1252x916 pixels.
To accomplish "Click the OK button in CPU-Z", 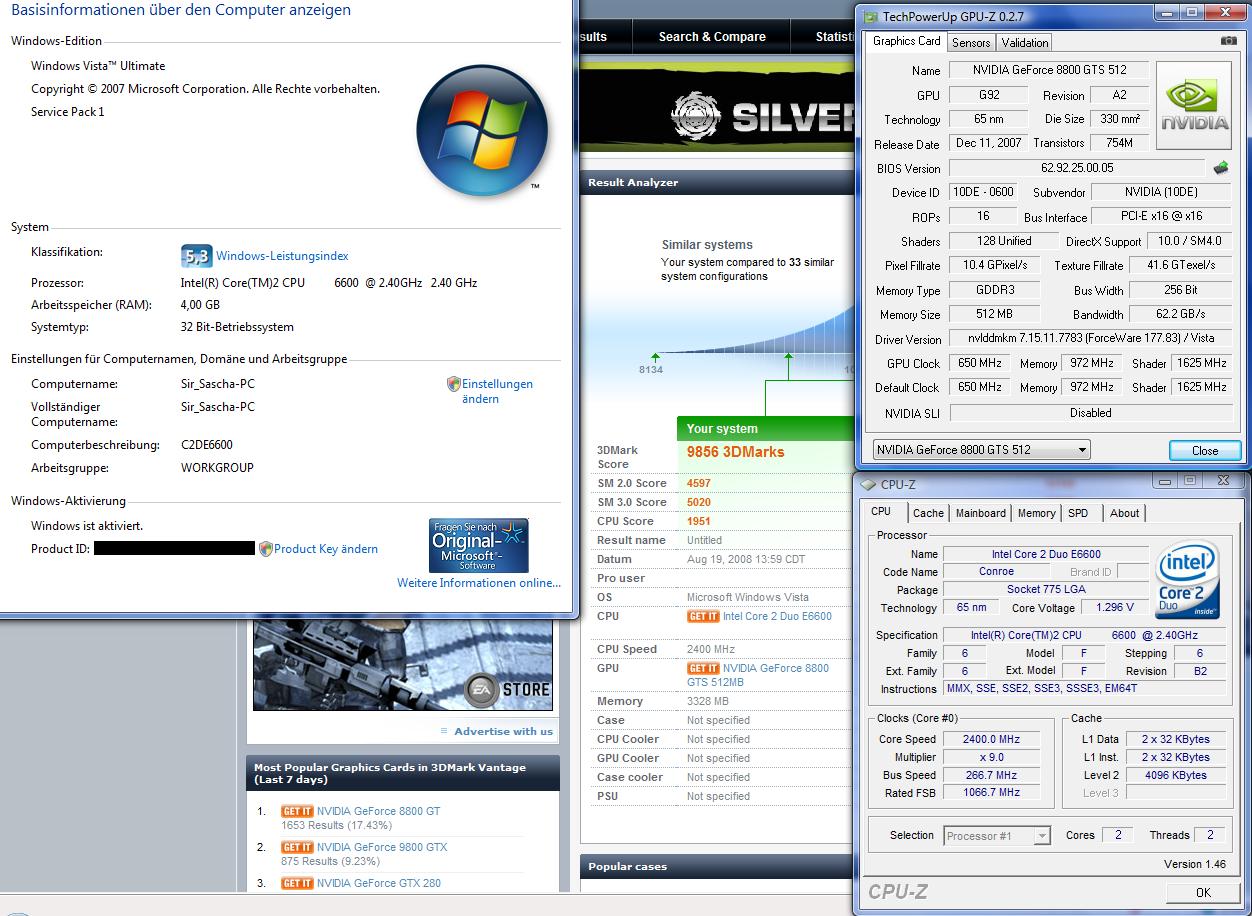I will click(1203, 892).
